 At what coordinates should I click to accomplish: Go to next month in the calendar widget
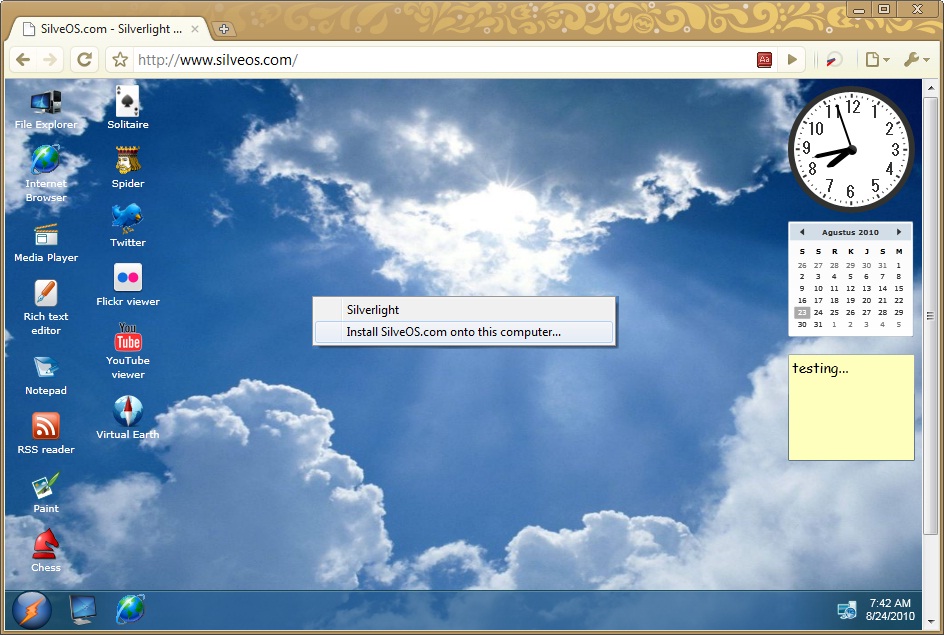(899, 231)
